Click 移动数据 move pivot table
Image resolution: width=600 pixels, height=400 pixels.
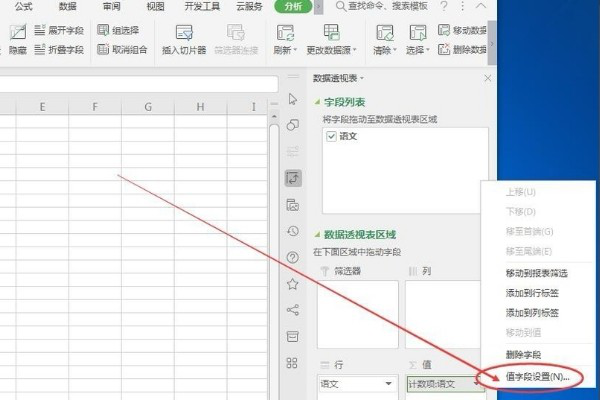462,30
